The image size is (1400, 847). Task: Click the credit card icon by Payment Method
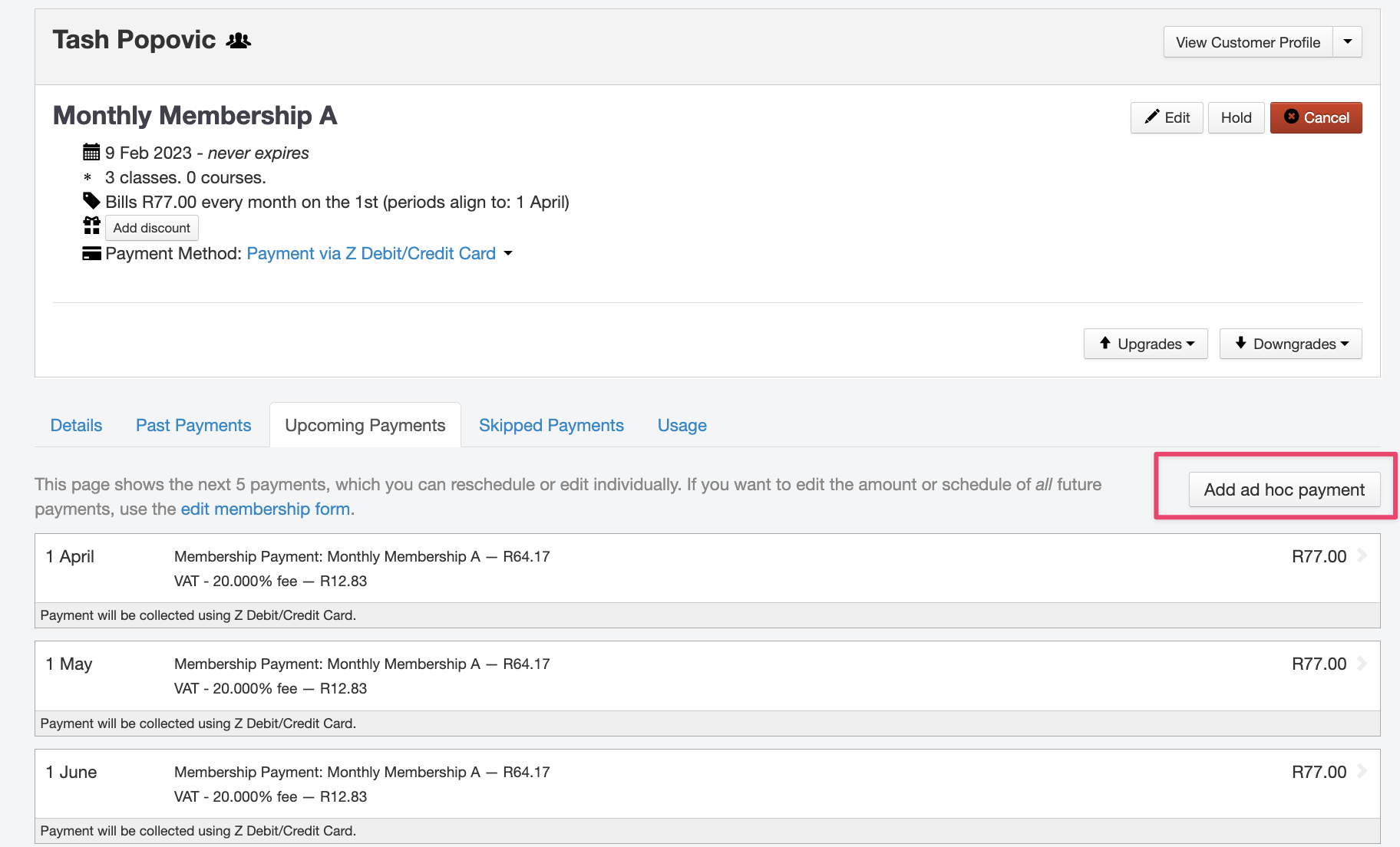[x=91, y=253]
